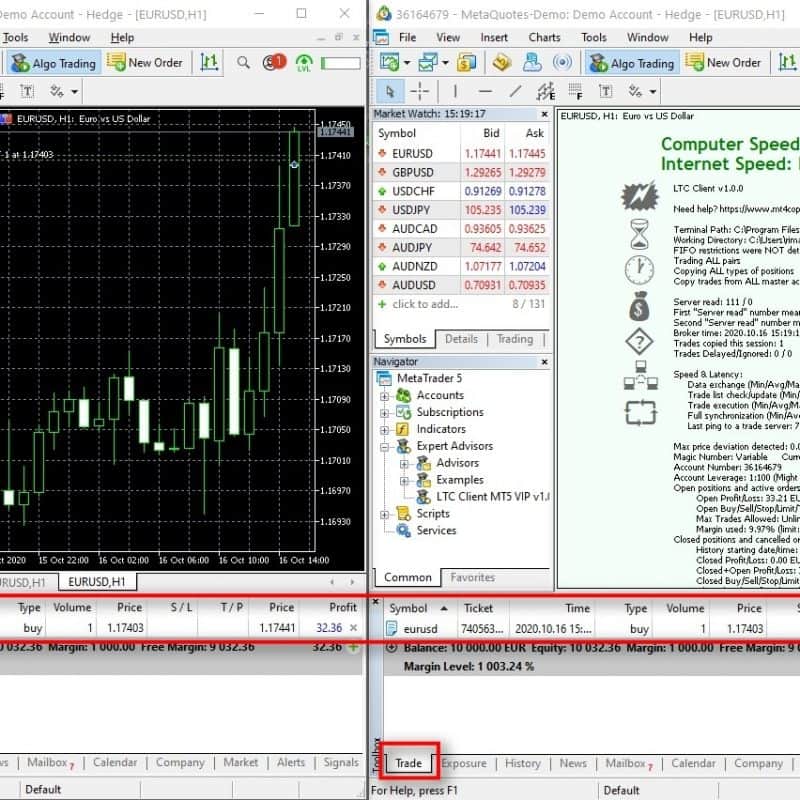Screen dimensions: 800x800
Task: Open New Order in the left window
Action: 145,63
